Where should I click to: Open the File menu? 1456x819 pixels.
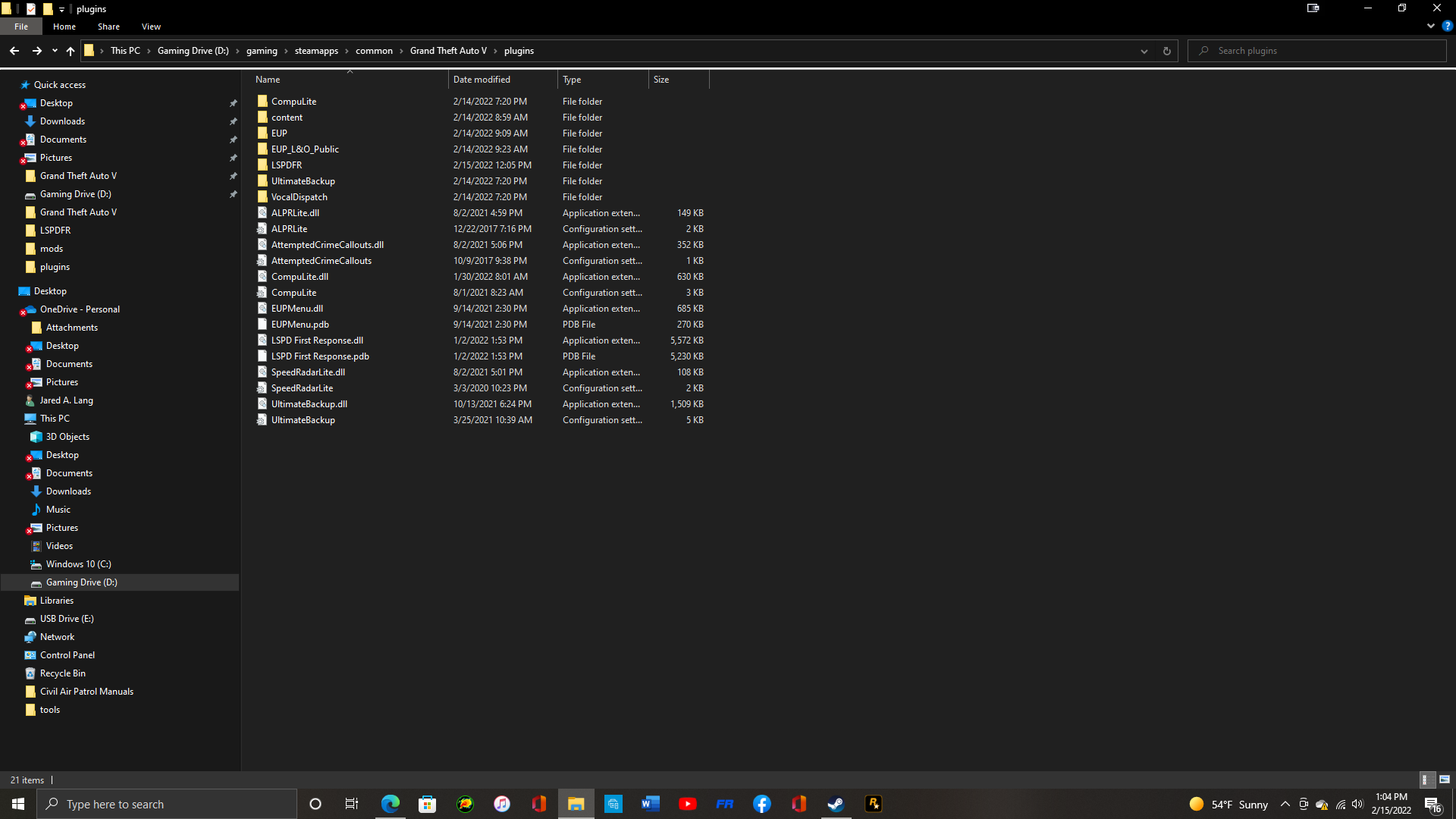point(21,27)
